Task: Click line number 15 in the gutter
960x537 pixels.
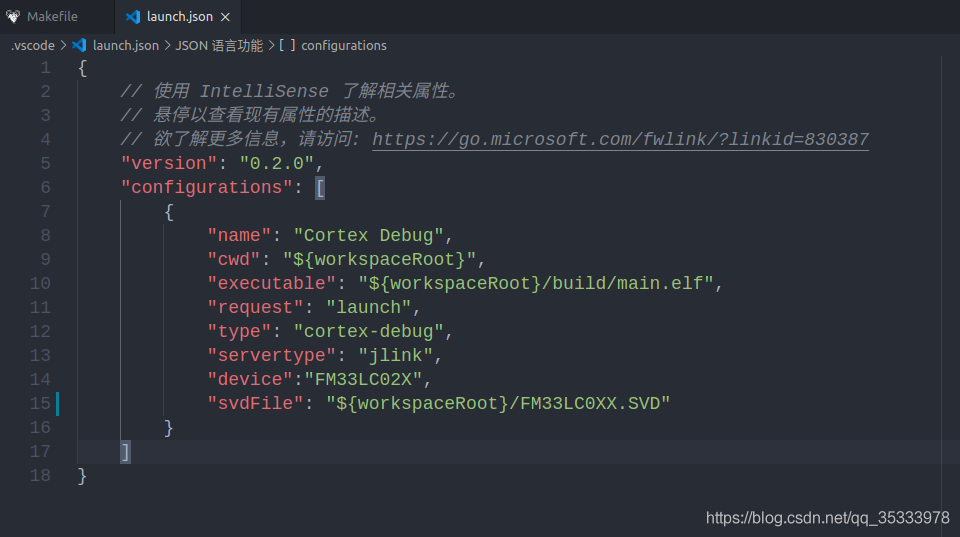Action: coord(40,404)
